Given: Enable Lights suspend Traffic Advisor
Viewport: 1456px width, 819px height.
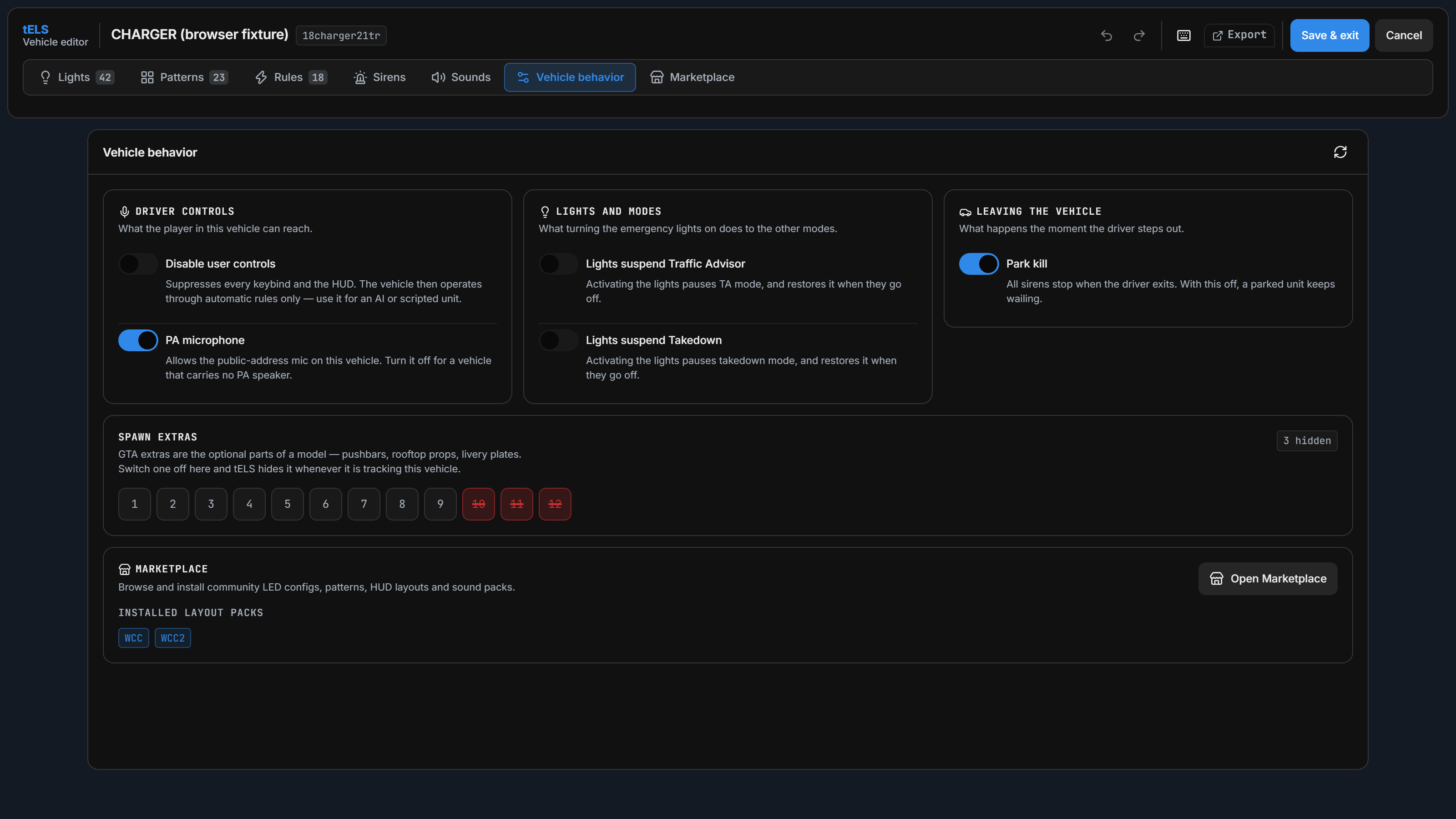Looking at the screenshot, I should (558, 264).
